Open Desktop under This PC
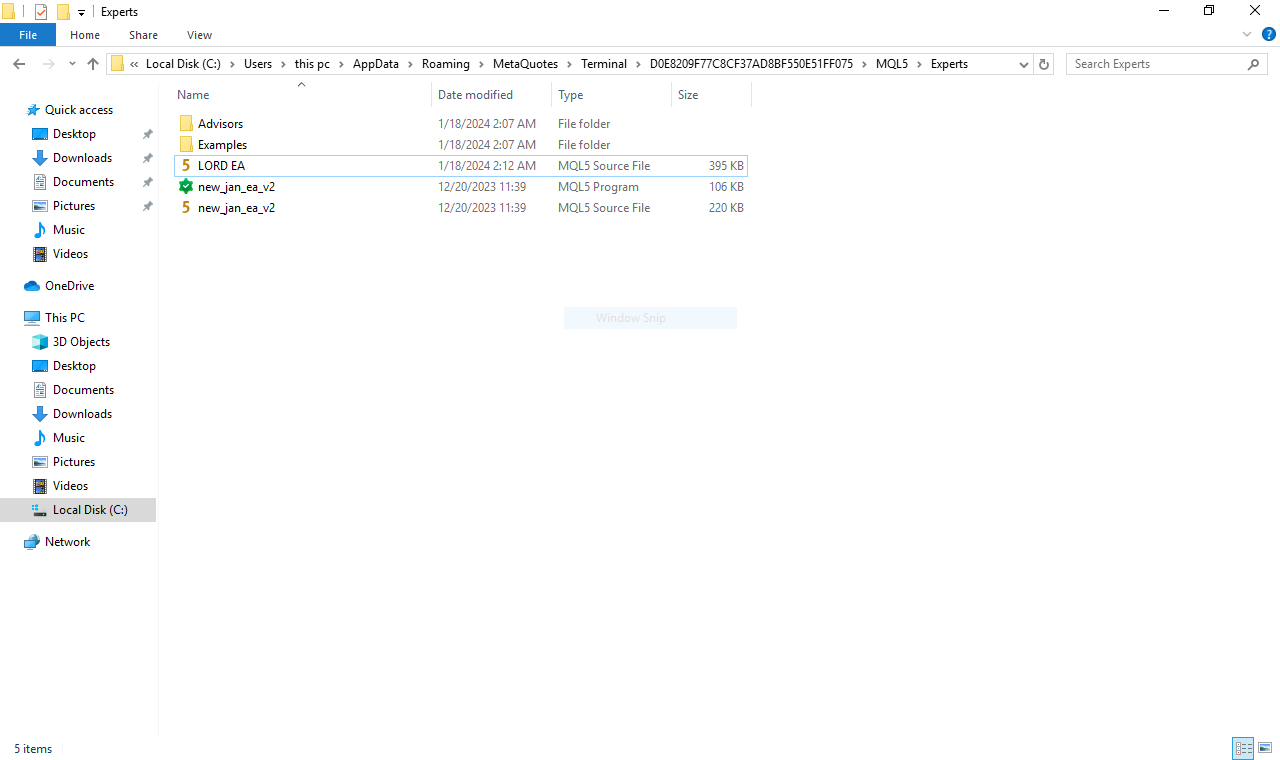The width and height of the screenshot is (1280, 760). (x=74, y=366)
